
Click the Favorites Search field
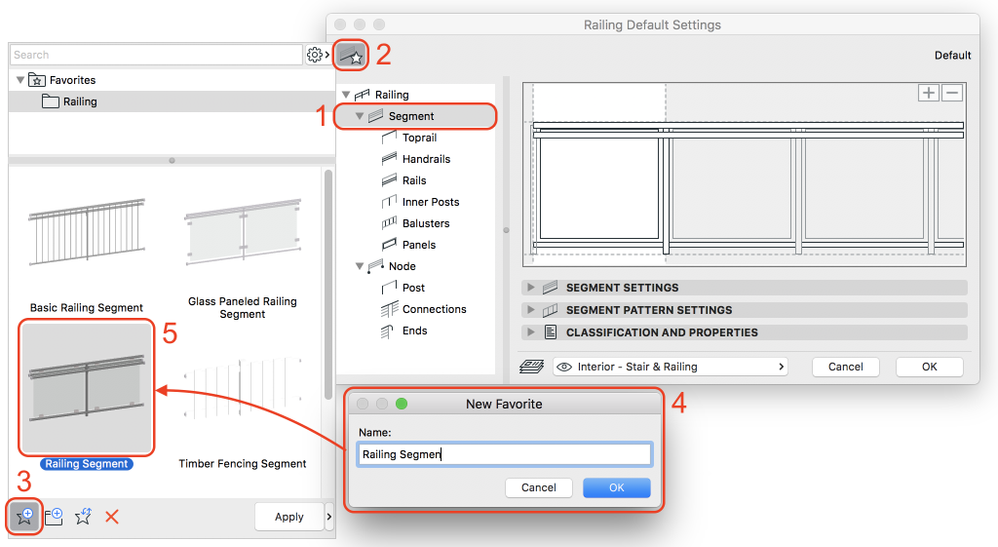coord(156,55)
